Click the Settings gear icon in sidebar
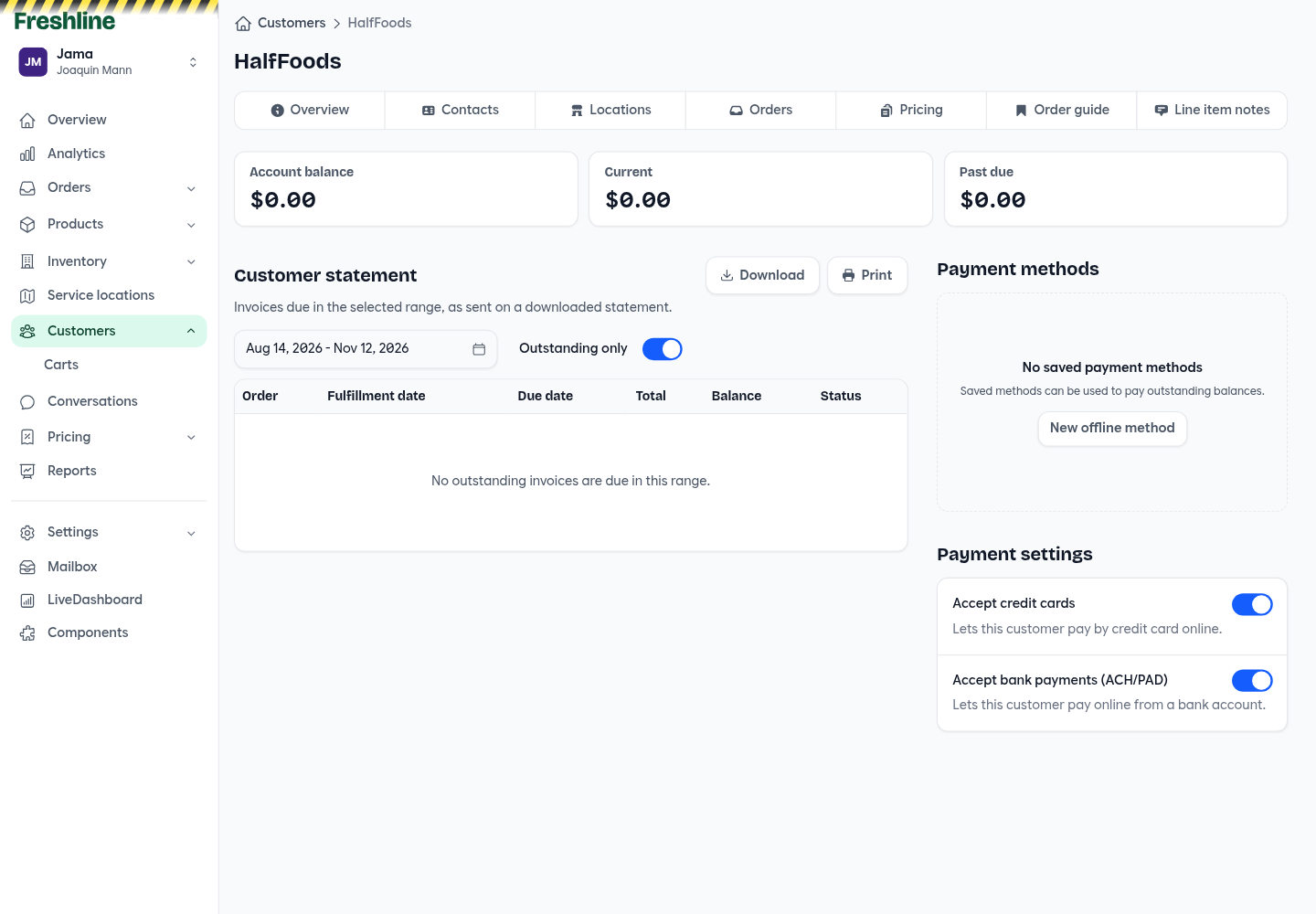Viewport: 1316px width, 914px height. pos(27,533)
